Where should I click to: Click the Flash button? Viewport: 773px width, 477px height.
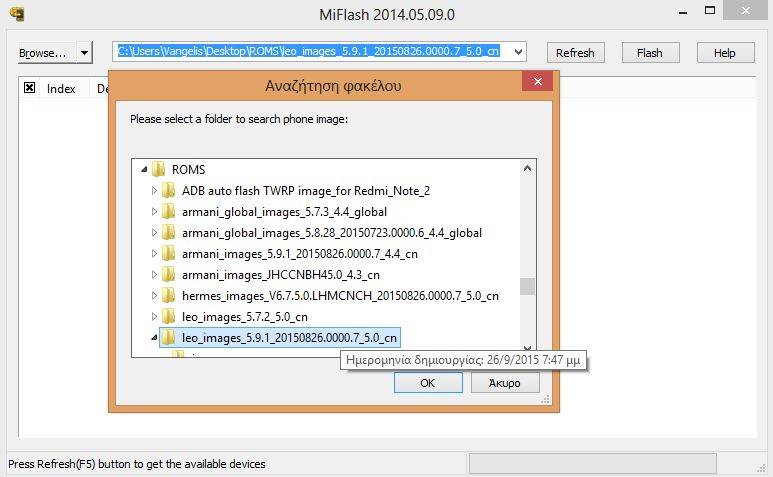pyautogui.click(x=650, y=53)
